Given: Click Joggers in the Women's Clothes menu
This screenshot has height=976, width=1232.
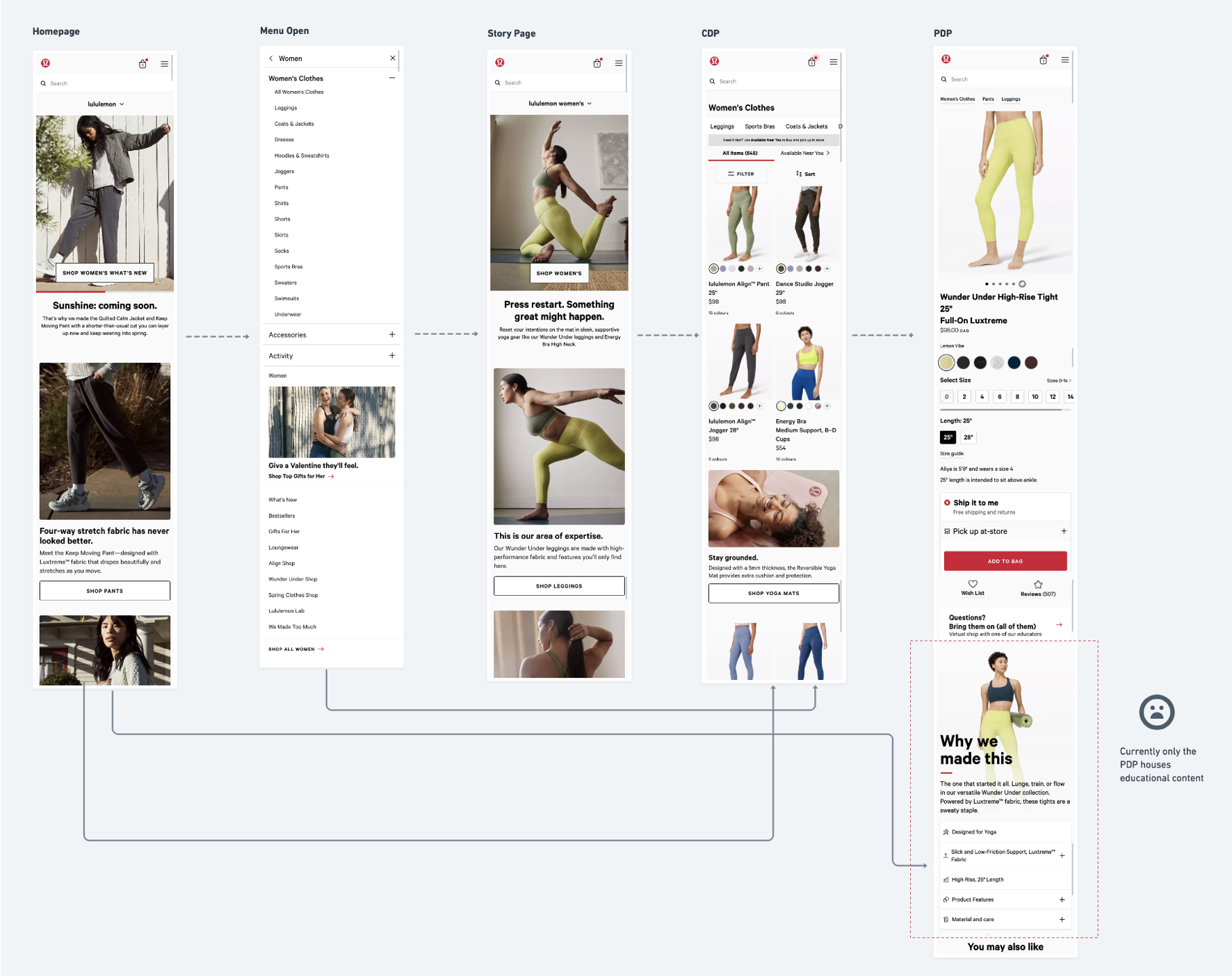Looking at the screenshot, I should pos(284,172).
